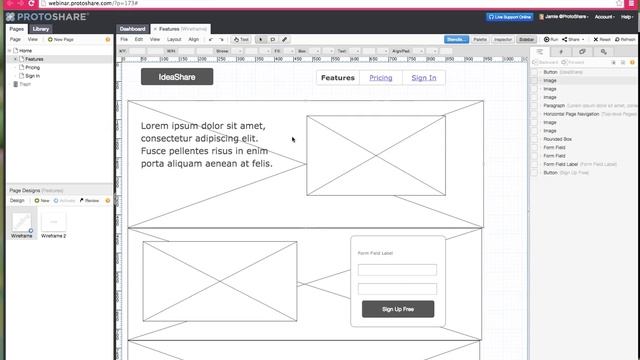
Task: Click the Sign In link in canvas navigation
Action: pyautogui.click(x=424, y=78)
